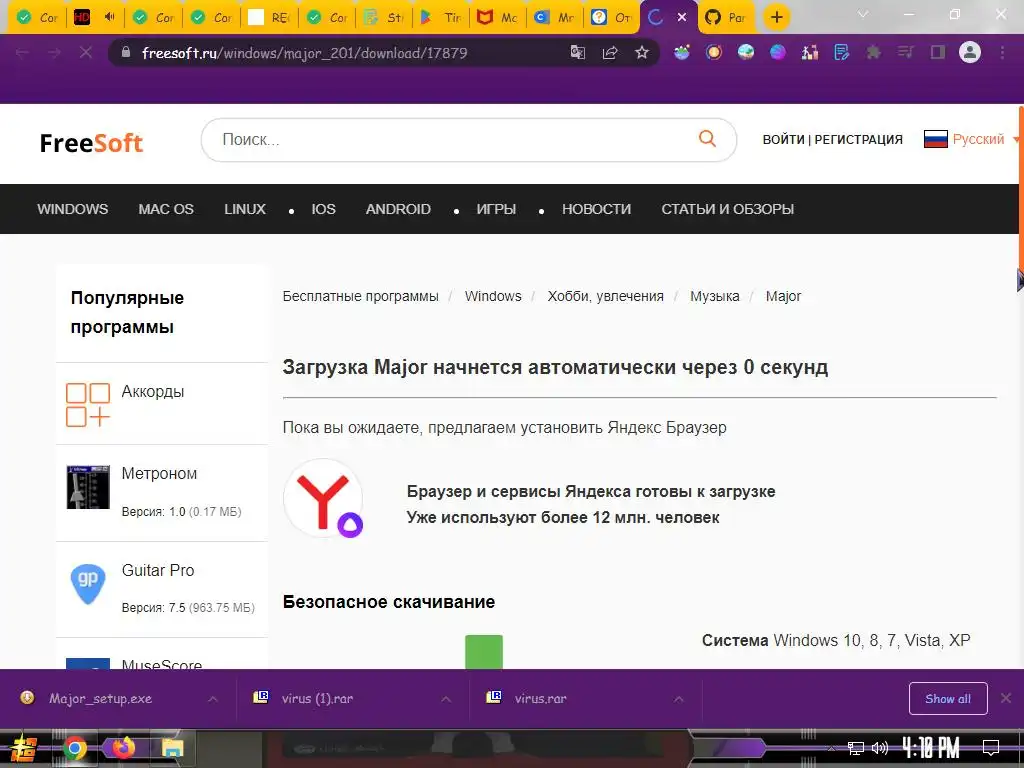Open the WINDOWS menu item
Viewport: 1024px width, 768px height.
[x=72, y=209]
